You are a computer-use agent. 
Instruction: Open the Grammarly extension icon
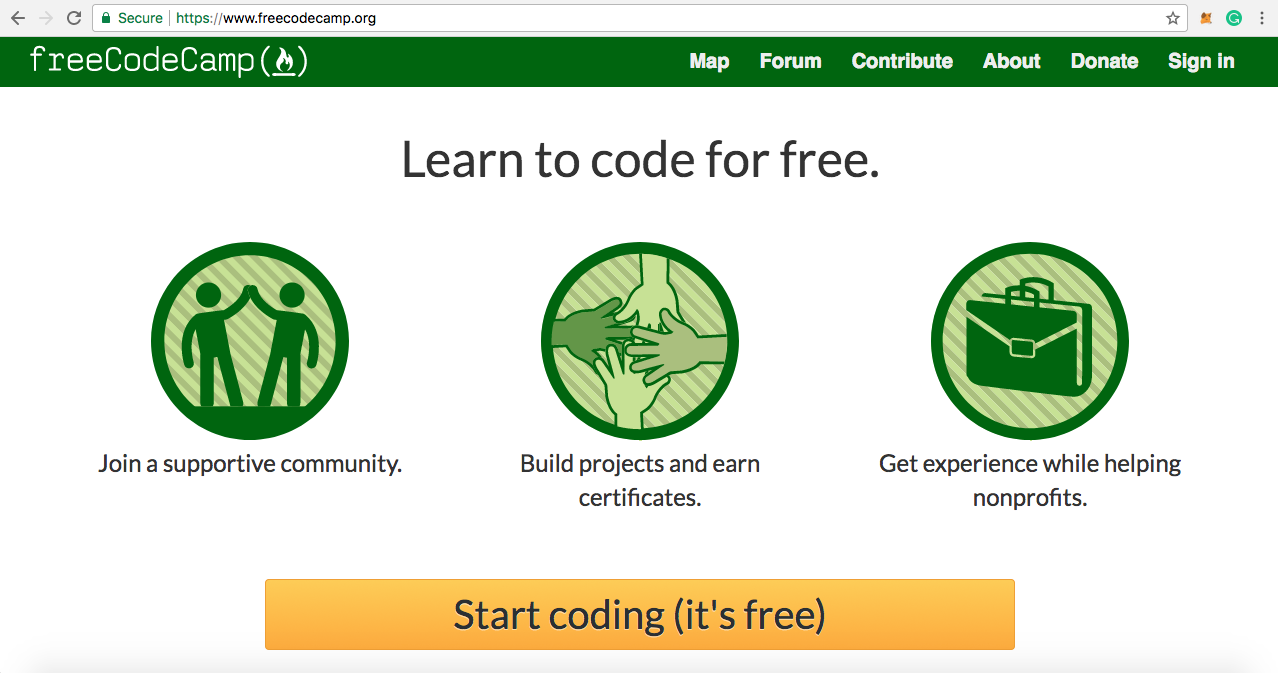coord(1234,18)
